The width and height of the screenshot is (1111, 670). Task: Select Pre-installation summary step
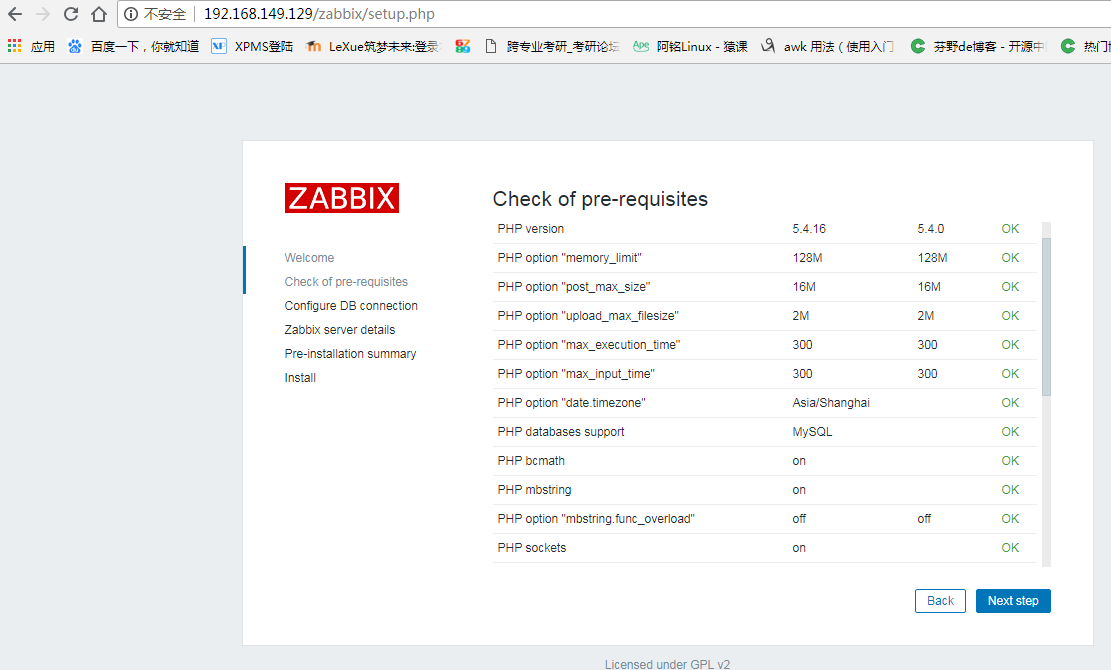[x=350, y=354]
